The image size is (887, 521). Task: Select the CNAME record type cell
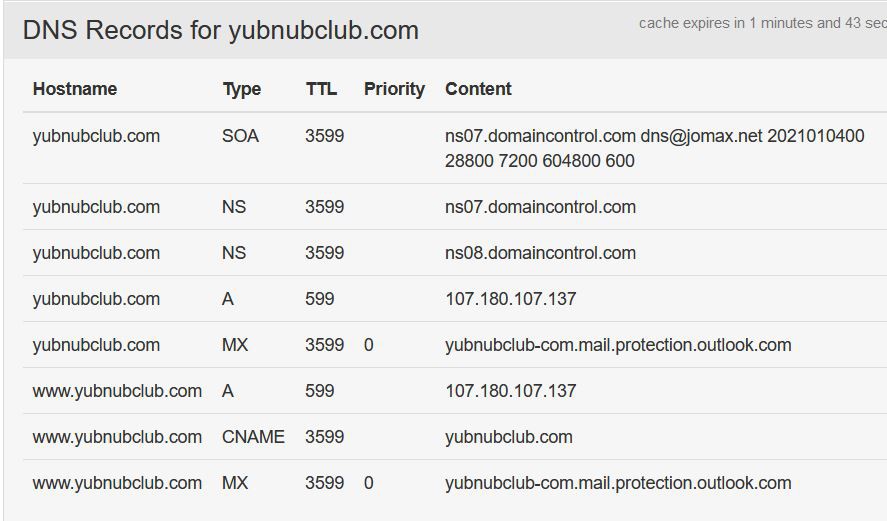click(x=253, y=437)
